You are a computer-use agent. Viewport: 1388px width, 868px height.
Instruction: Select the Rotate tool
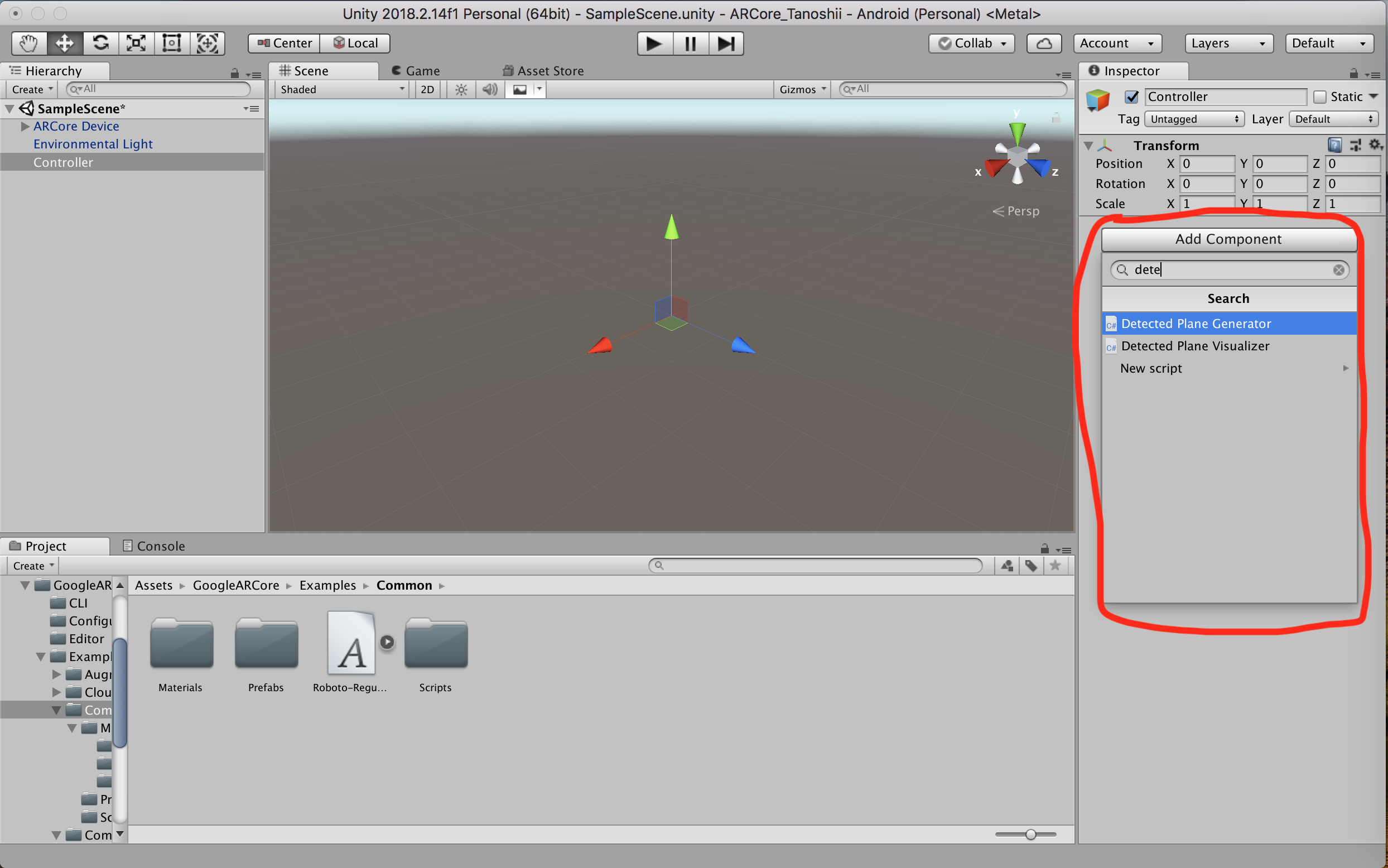coord(100,43)
